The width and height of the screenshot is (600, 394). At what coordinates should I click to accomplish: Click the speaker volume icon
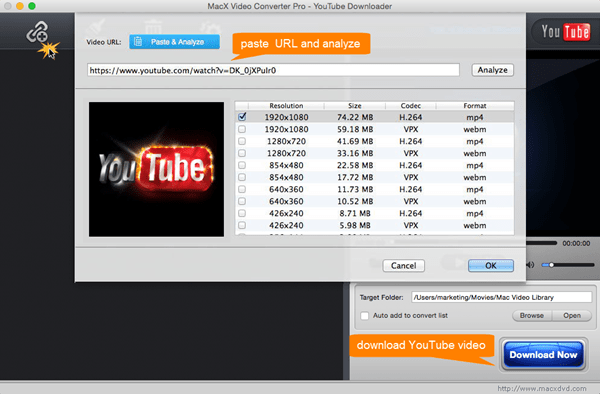[530, 265]
